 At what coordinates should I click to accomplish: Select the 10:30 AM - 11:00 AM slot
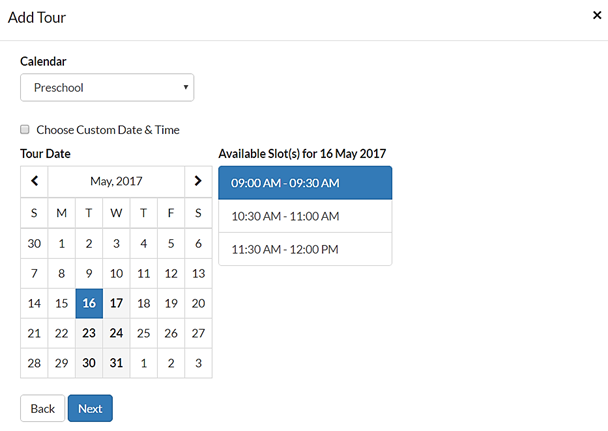point(305,216)
